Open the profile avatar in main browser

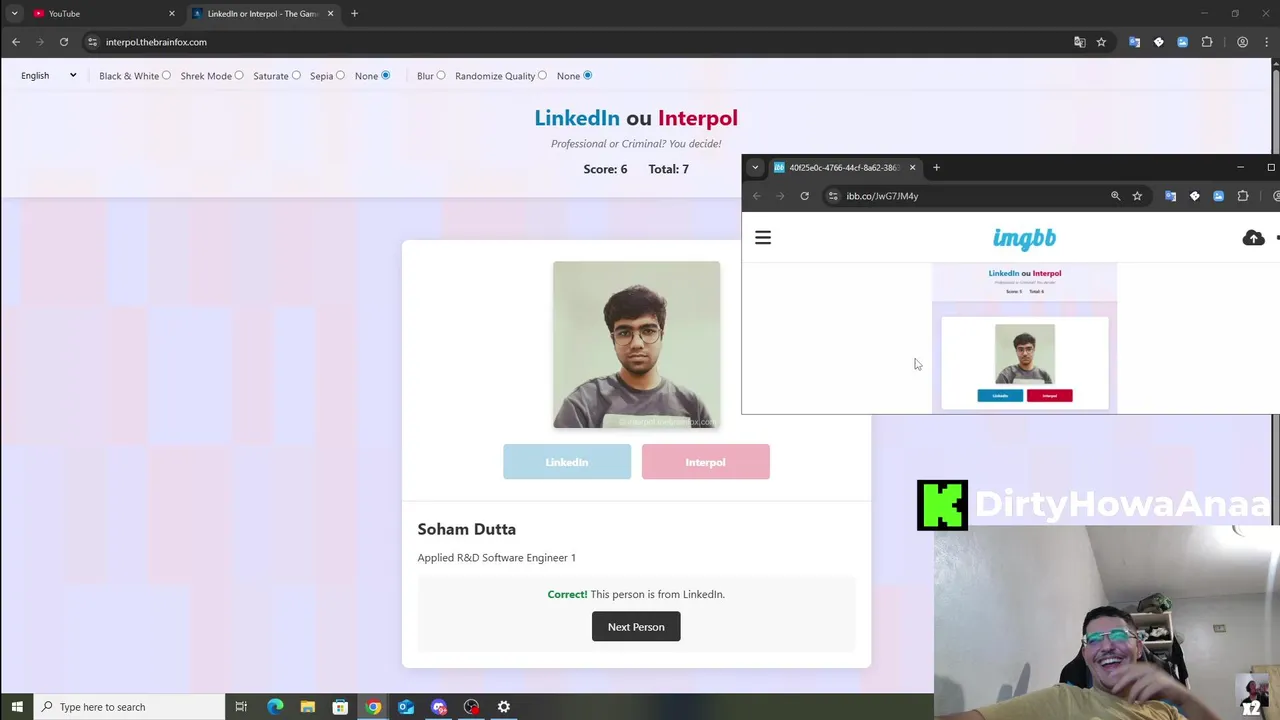[x=1242, y=42]
